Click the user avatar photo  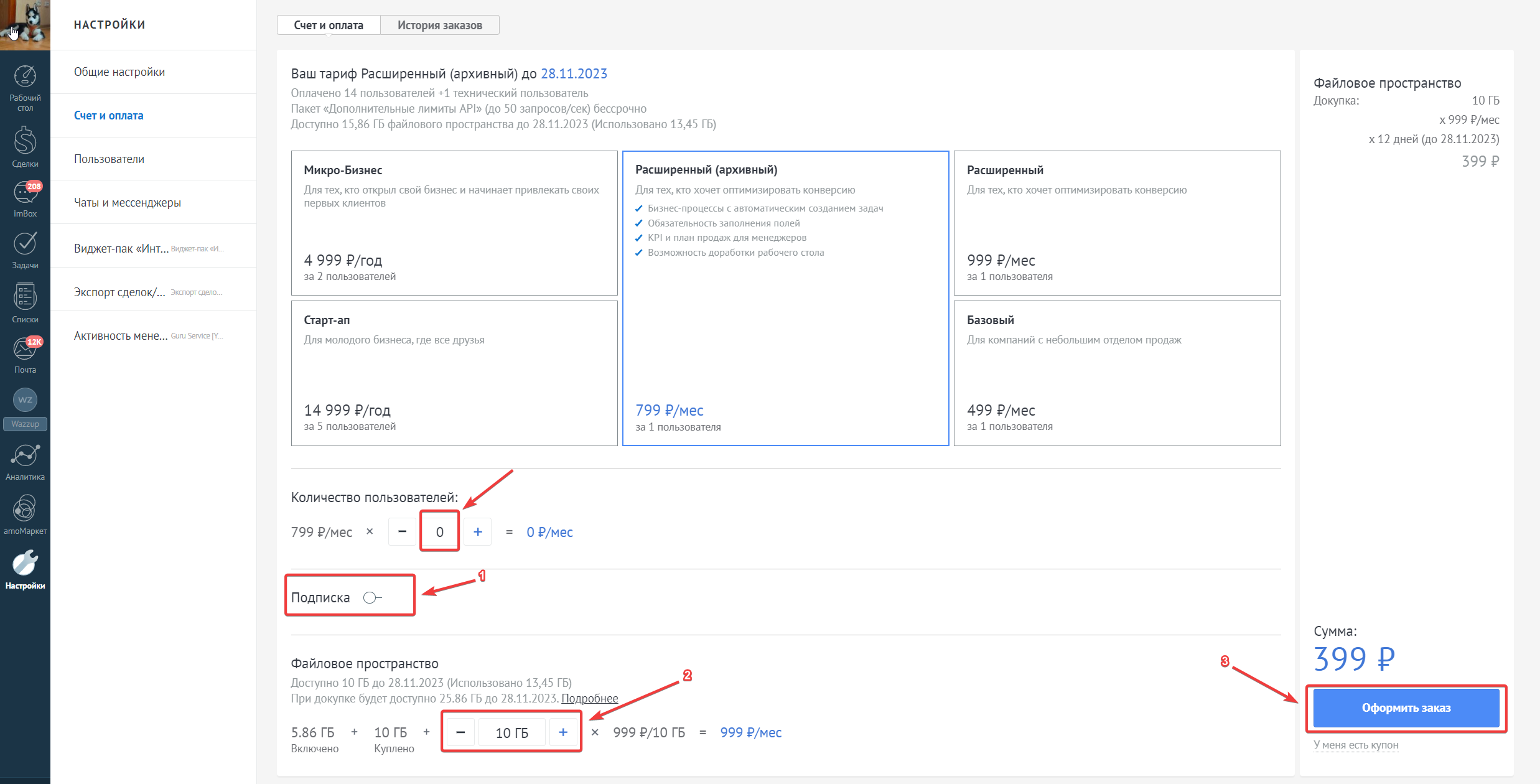point(25,25)
